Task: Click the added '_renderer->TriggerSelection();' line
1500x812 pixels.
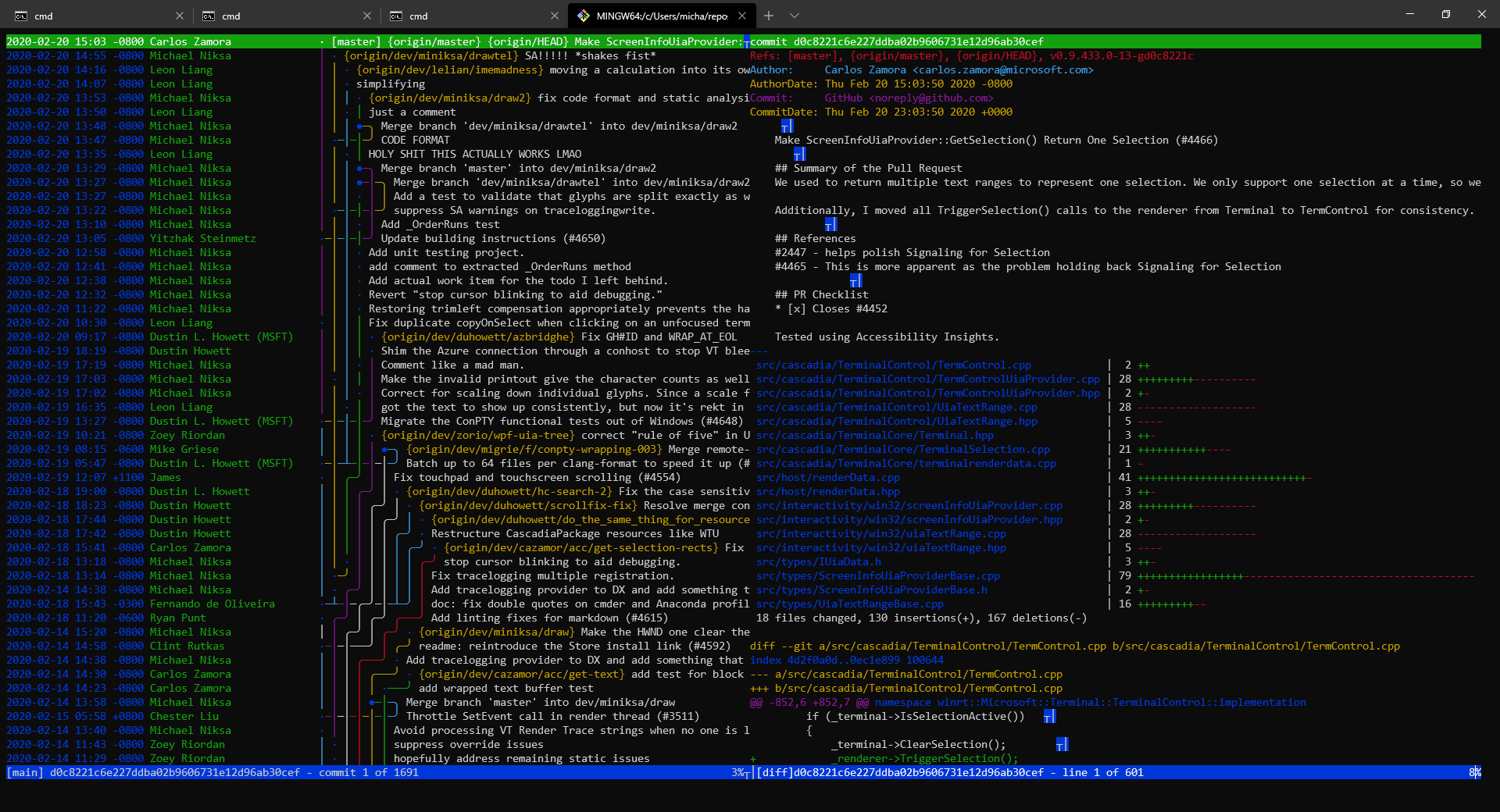Action: pyautogui.click(x=925, y=758)
